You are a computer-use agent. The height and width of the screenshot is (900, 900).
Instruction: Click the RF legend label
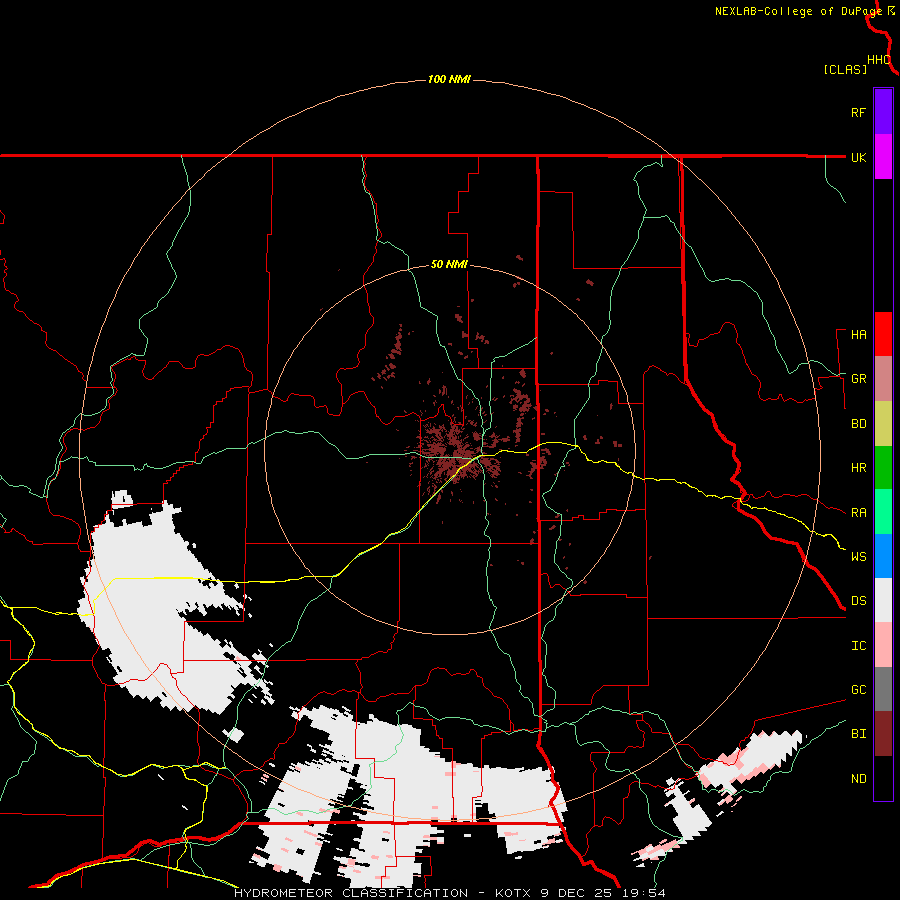pyautogui.click(x=858, y=112)
